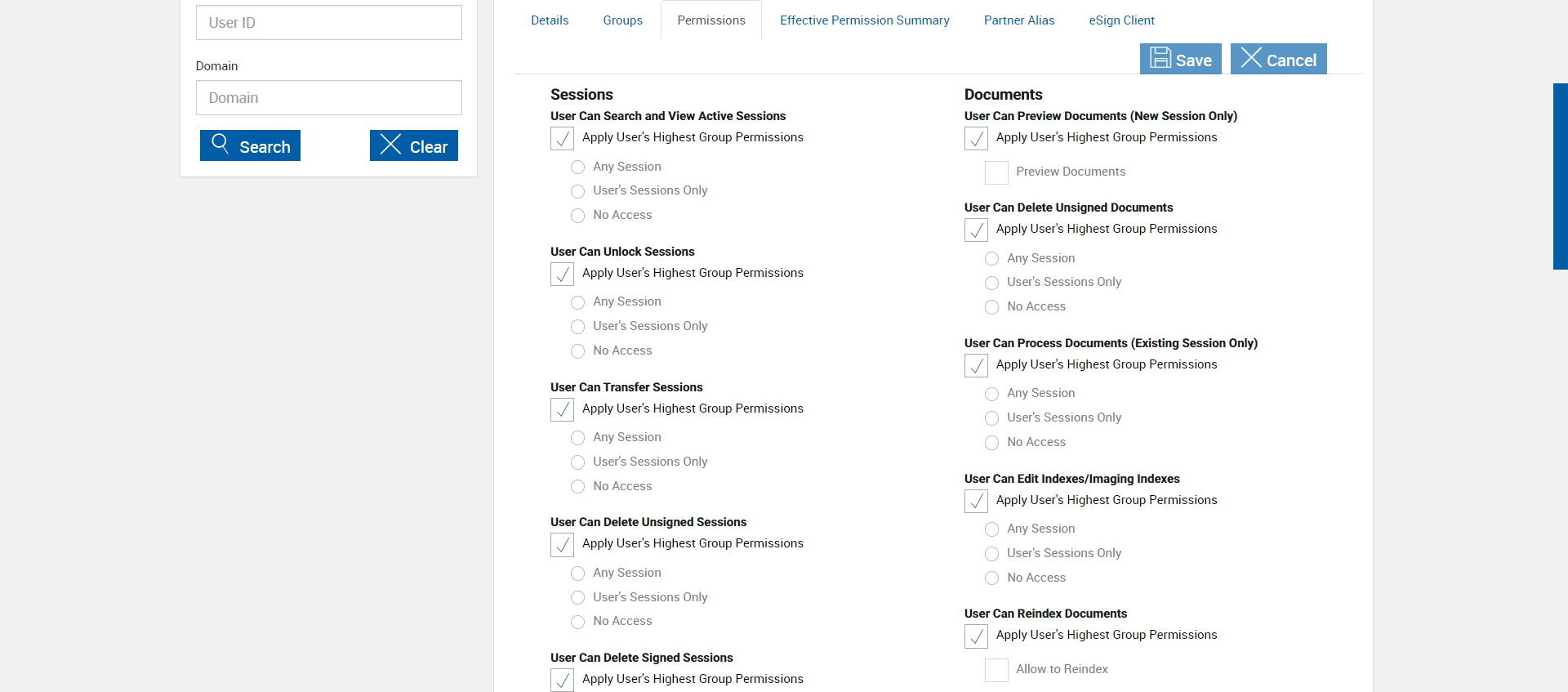Switch to the Details tab
The image size is (1568, 692).
point(550,20)
